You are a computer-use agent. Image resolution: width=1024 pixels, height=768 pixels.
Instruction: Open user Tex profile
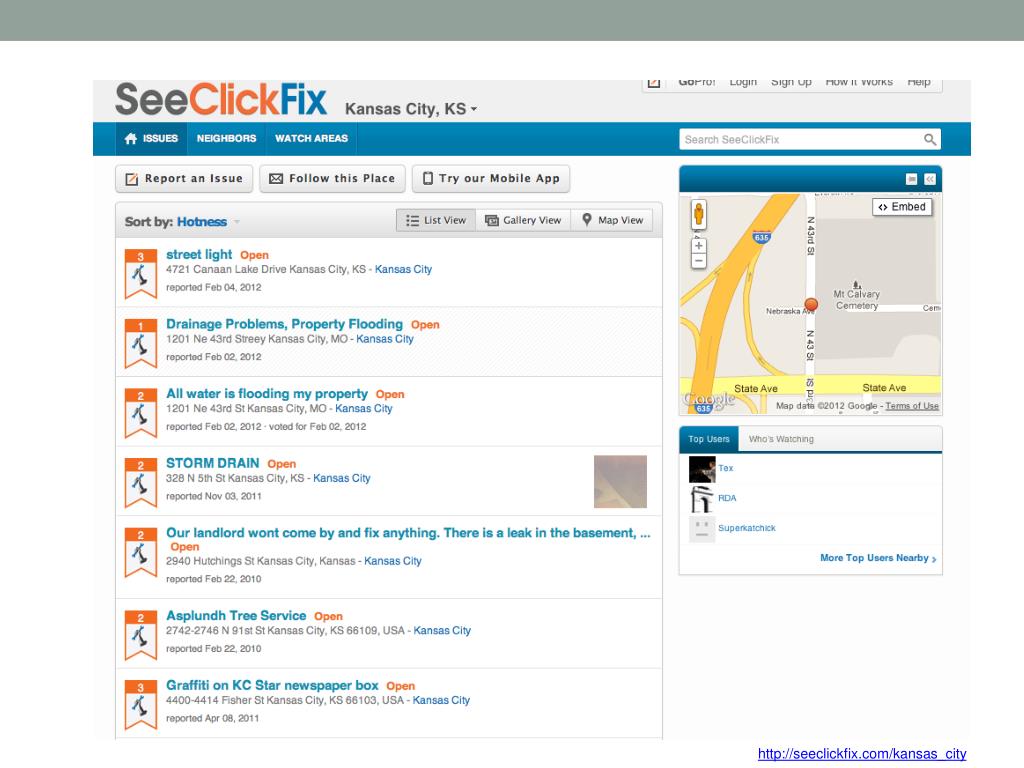tap(726, 468)
